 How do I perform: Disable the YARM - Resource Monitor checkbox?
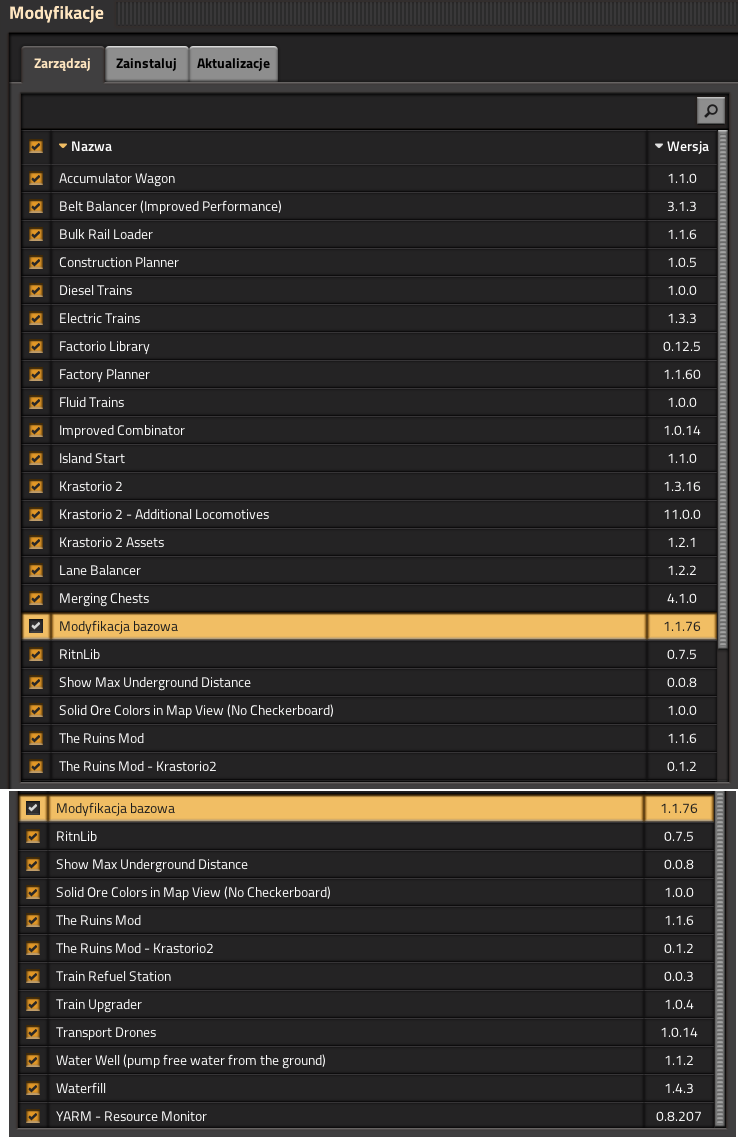click(x=34, y=1116)
